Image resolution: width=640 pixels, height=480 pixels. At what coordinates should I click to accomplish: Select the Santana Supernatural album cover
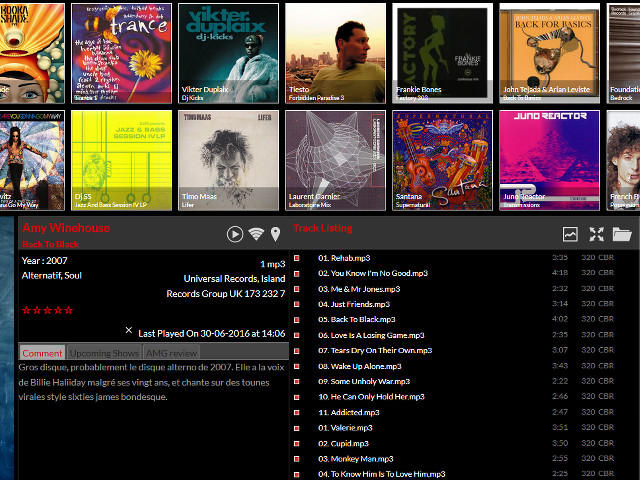[442, 160]
